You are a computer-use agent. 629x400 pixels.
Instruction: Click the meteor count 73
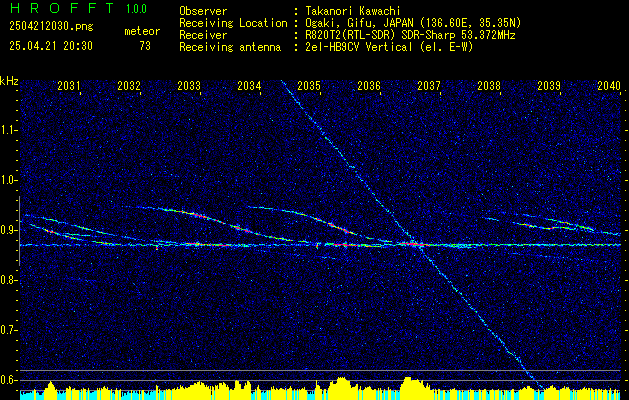[145, 46]
